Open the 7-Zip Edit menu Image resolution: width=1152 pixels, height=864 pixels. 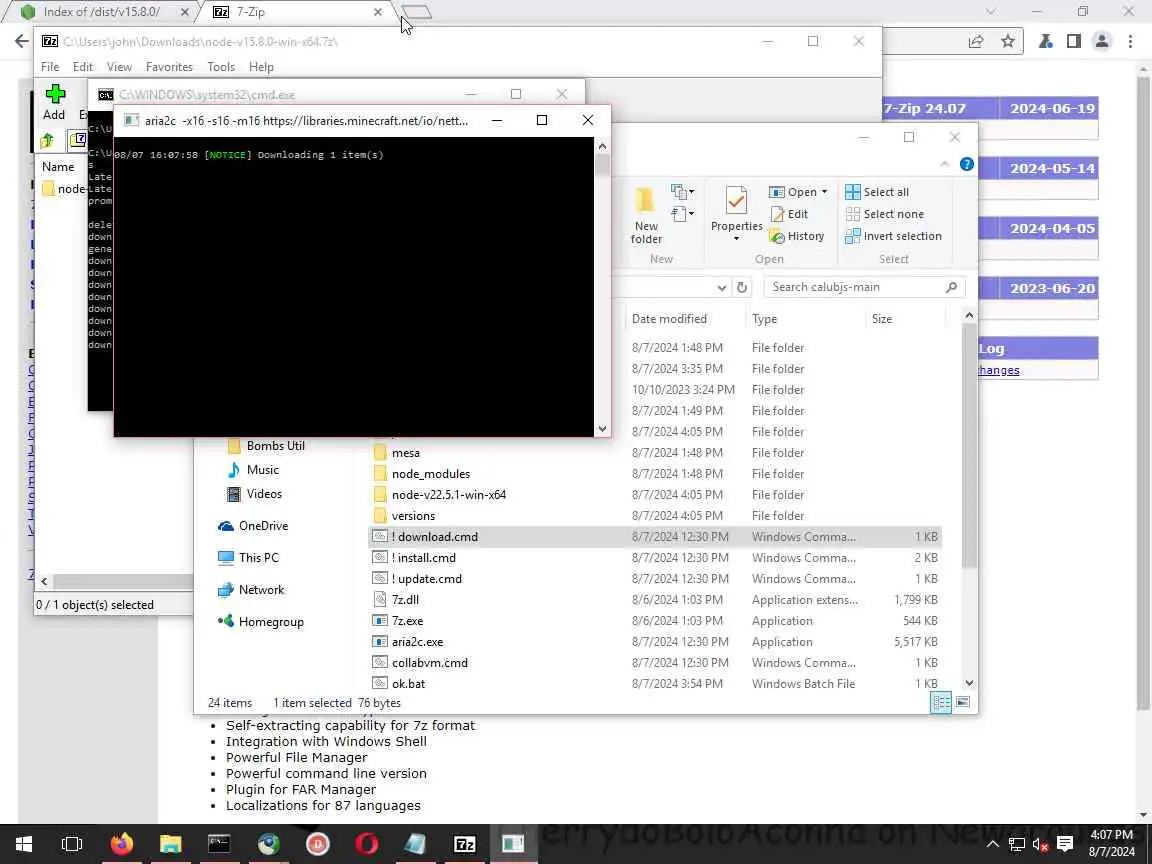[x=82, y=67]
